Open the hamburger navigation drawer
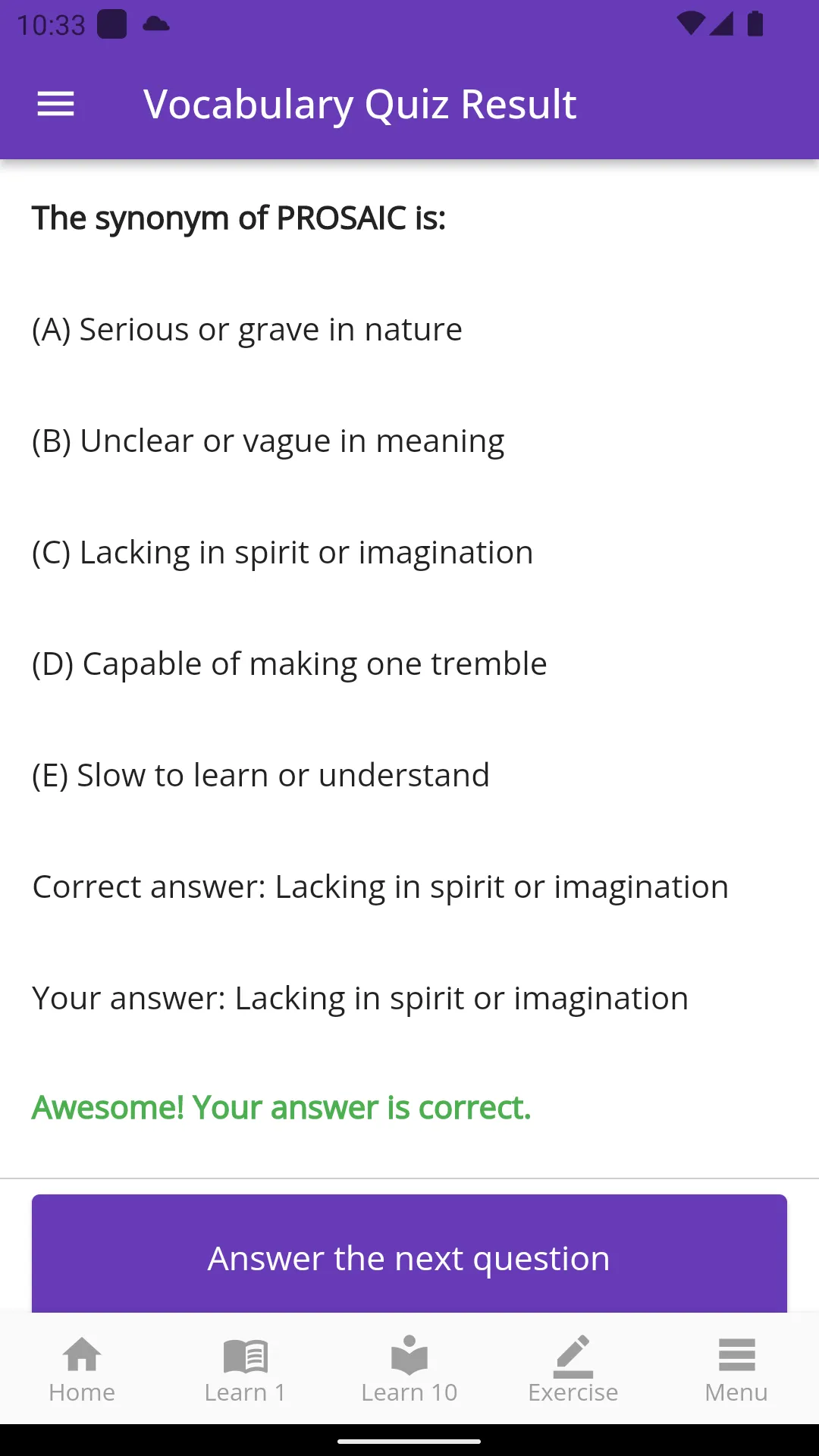 [x=55, y=104]
